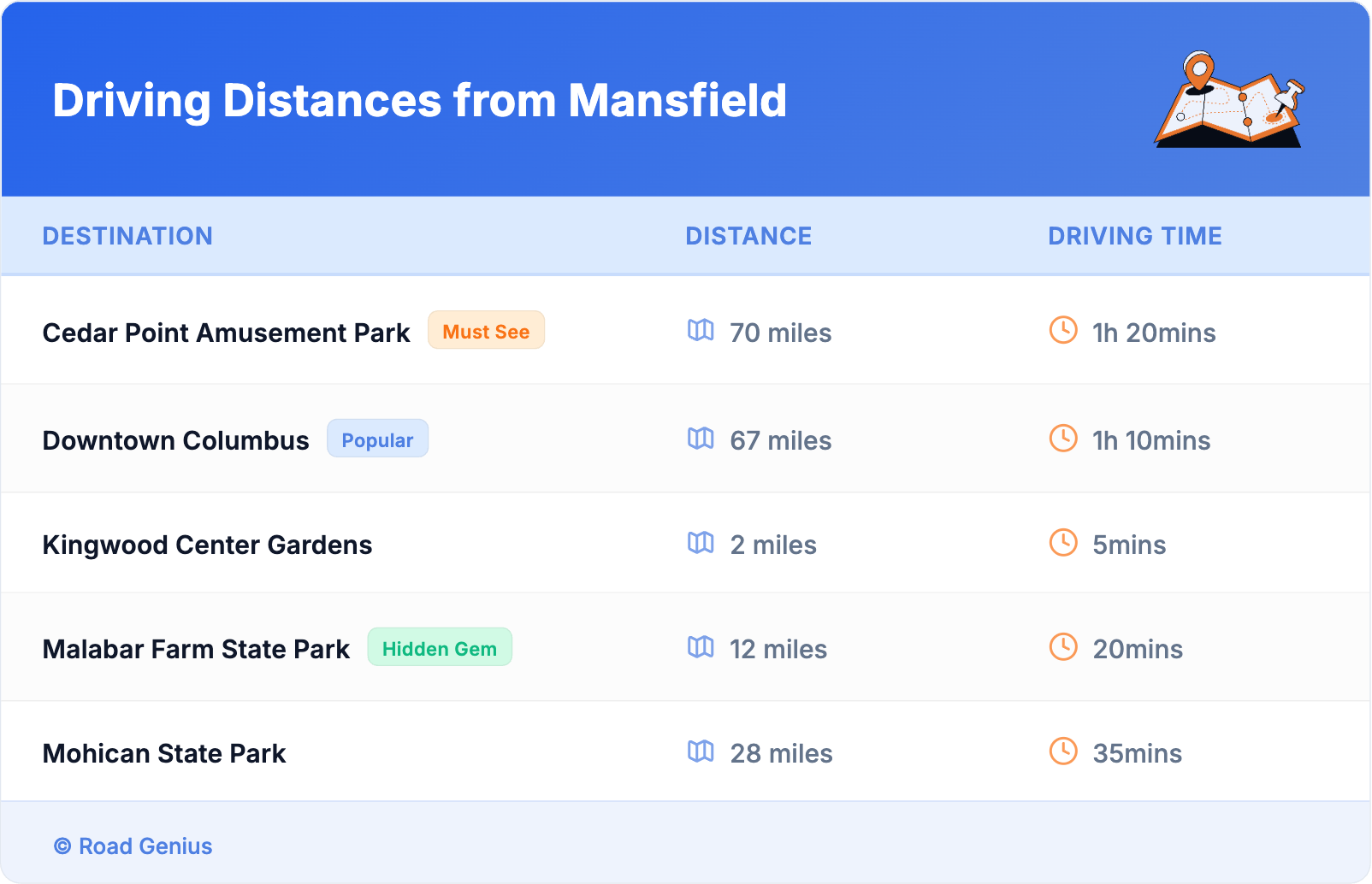Click the map icon beside 70 miles

coord(701,330)
